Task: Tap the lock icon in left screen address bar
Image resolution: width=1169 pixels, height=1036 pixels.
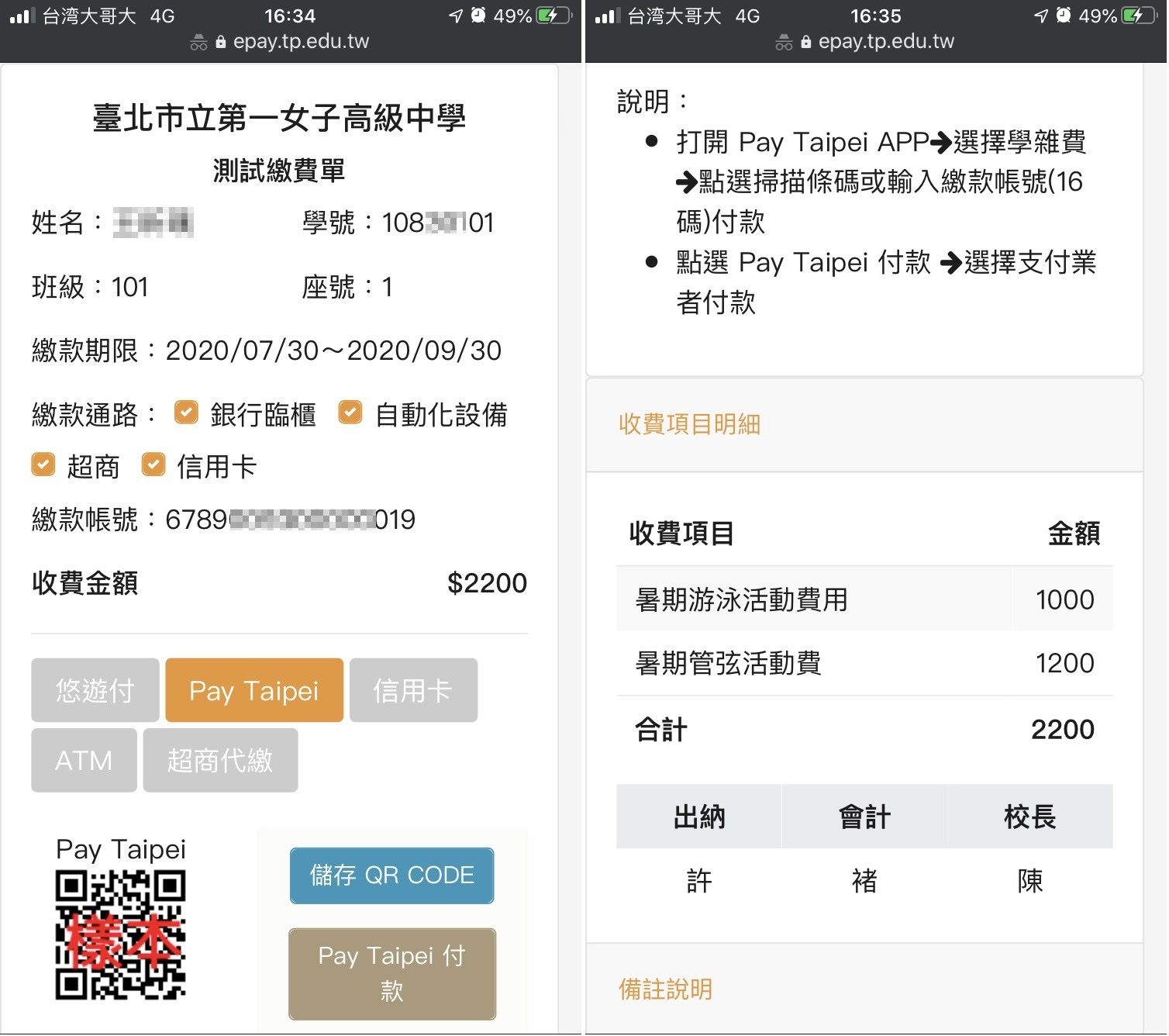Action: [x=221, y=42]
